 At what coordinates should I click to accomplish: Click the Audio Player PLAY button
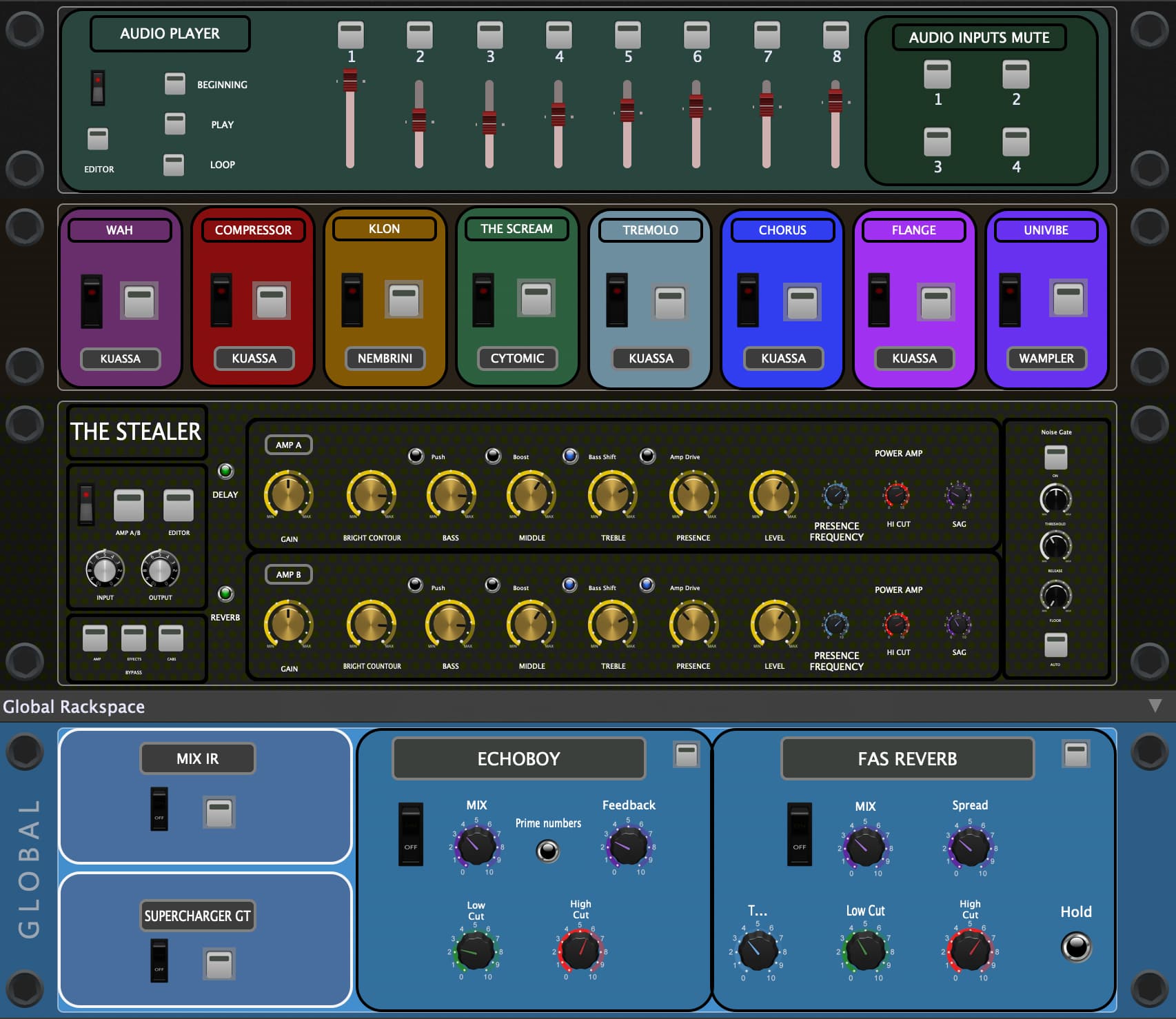pos(175,123)
